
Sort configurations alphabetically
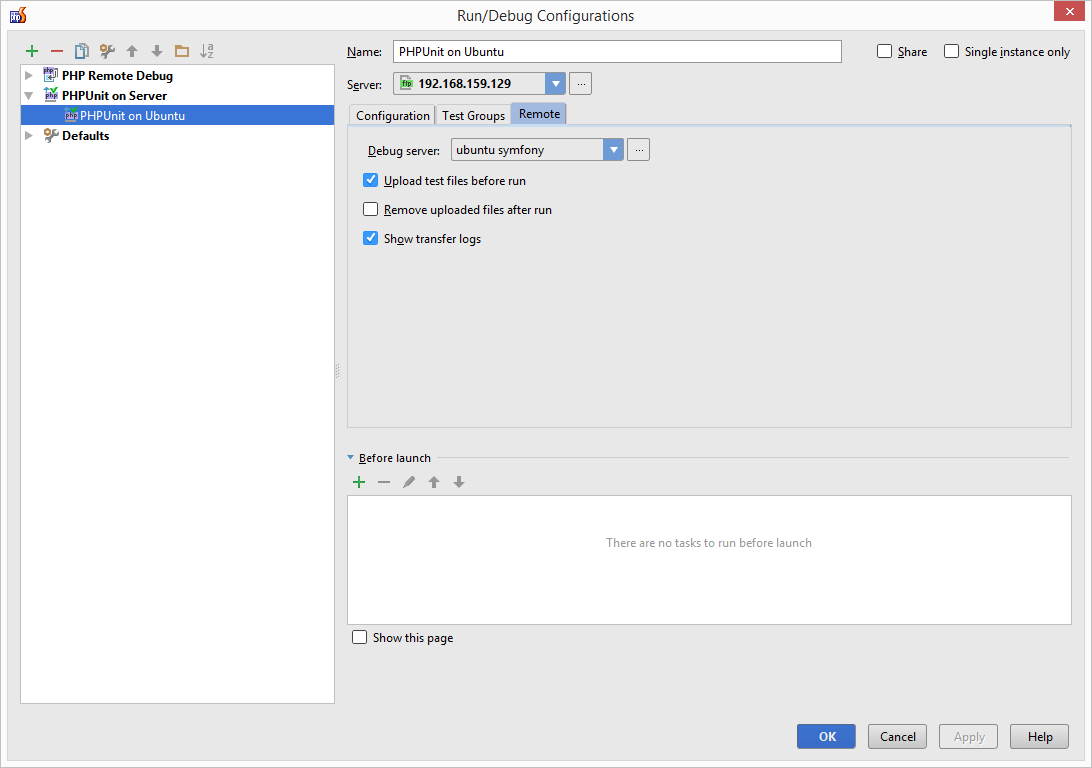click(208, 51)
